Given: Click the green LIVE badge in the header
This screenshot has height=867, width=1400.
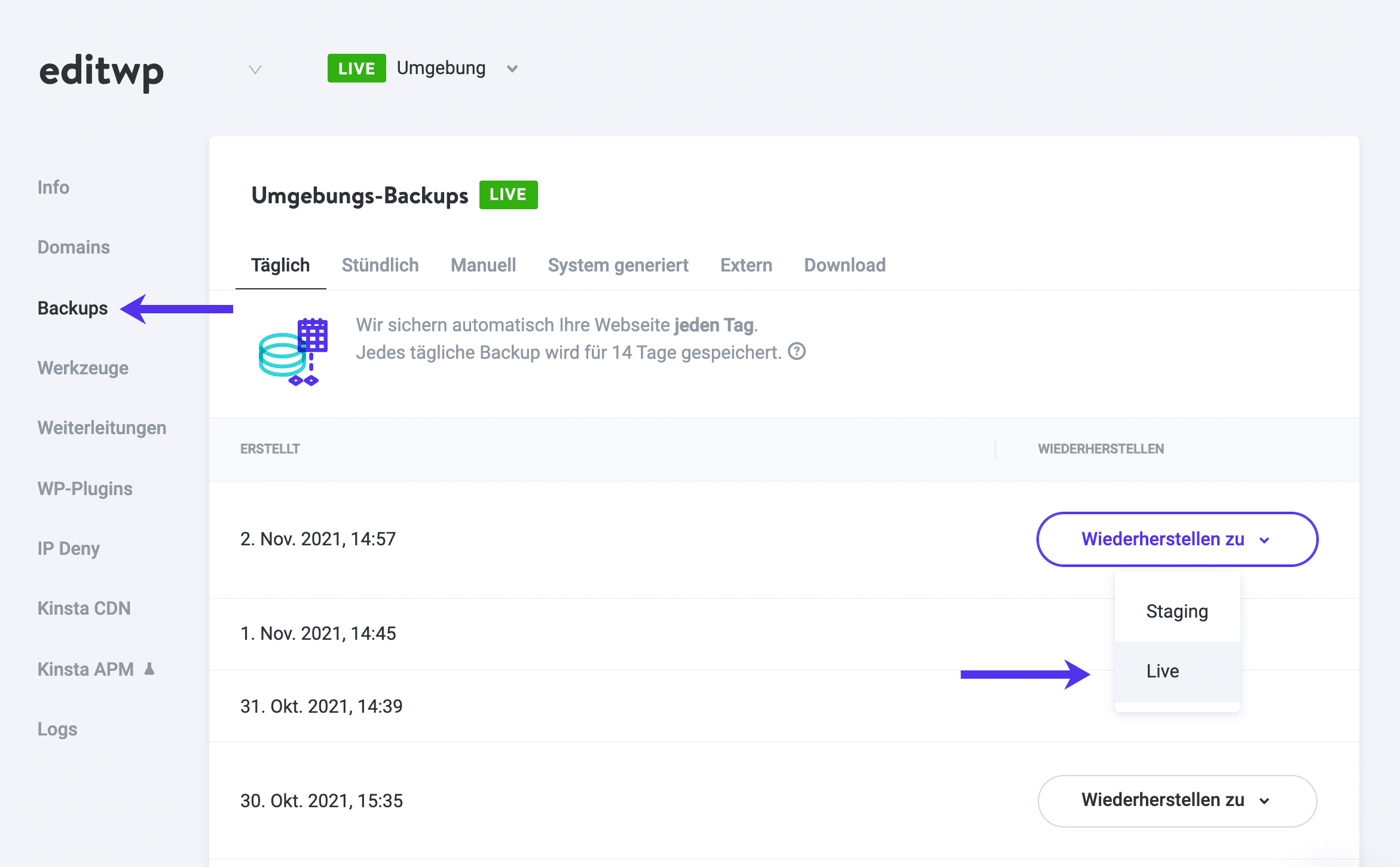Looking at the screenshot, I should point(356,68).
